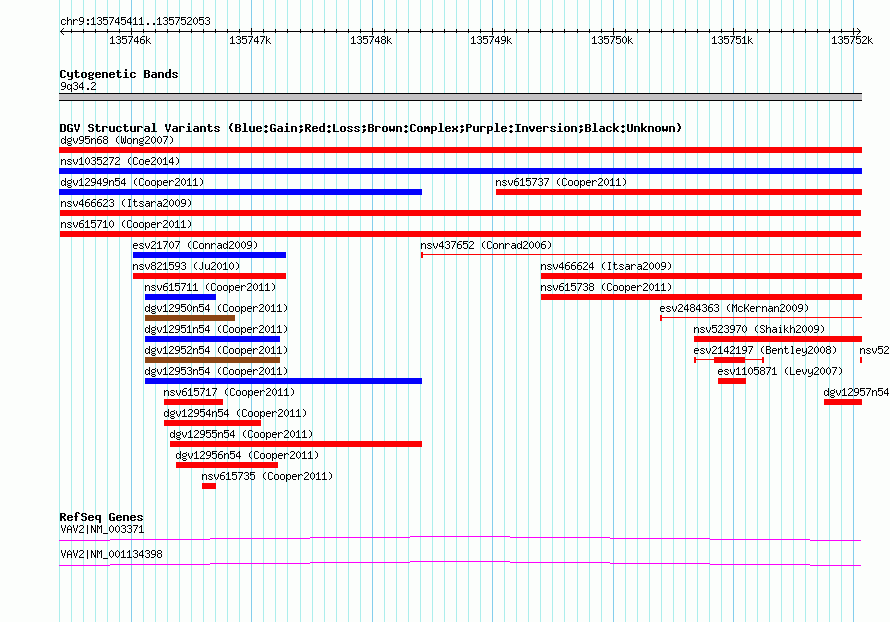
Task: Open nsv615737 (Cooper2011) variant label
Action: point(561,182)
